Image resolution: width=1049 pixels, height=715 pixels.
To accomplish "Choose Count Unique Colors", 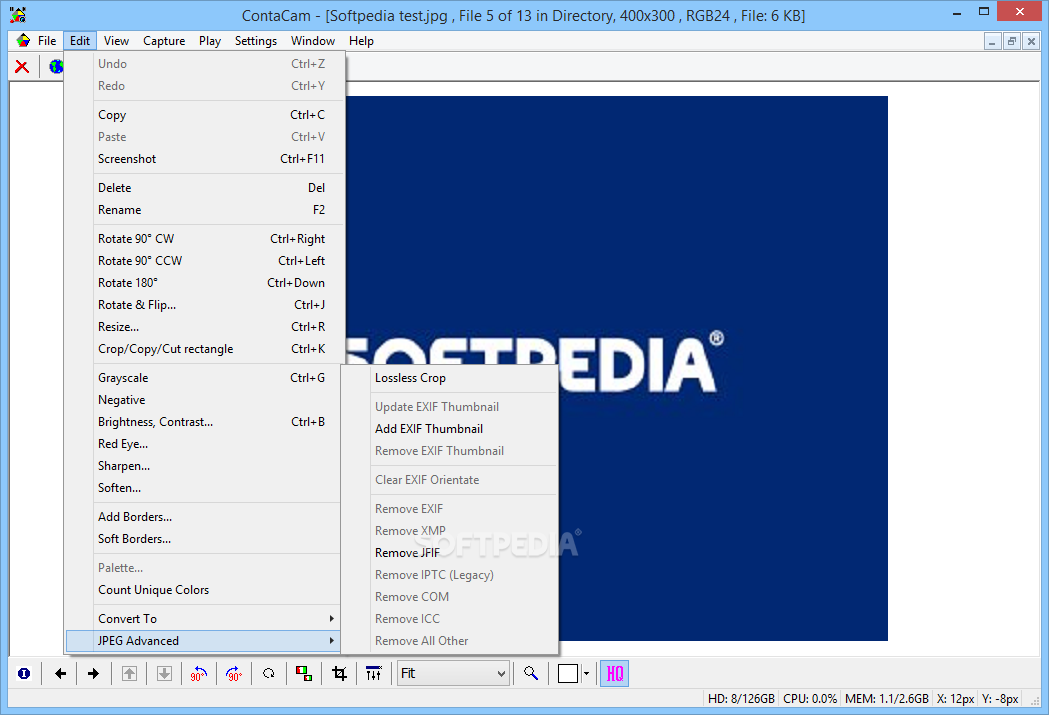I will (203, 590).
